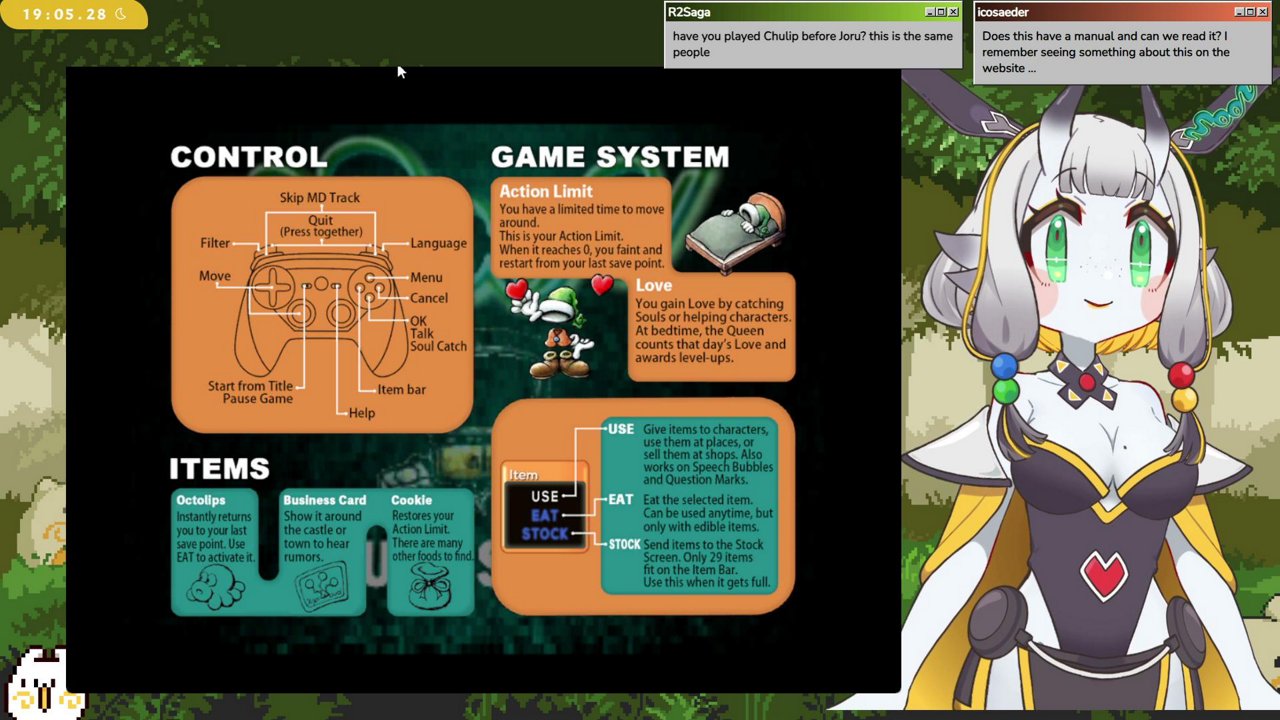Viewport: 1280px width, 720px height.
Task: Click the Action Limit heading
Action: click(546, 191)
